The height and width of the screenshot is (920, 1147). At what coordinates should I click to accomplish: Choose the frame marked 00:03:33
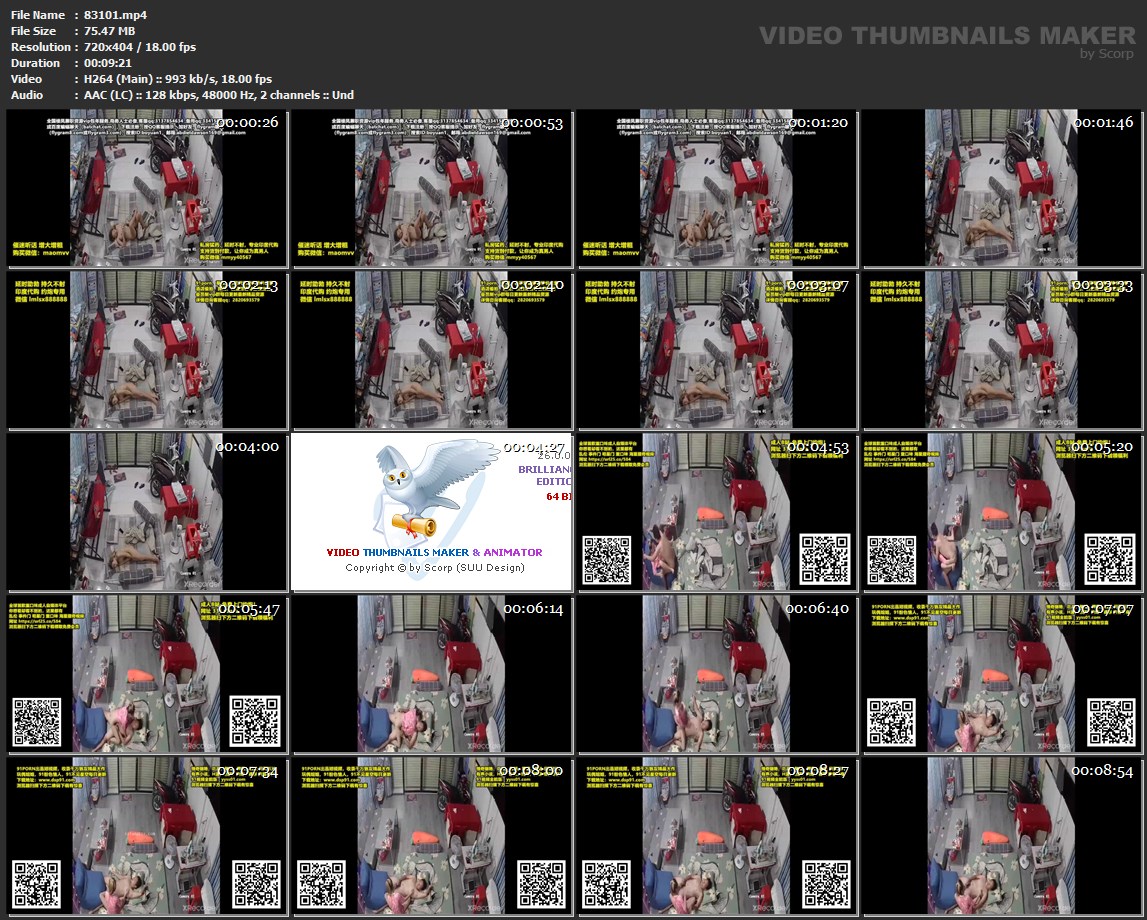[x=1002, y=350]
